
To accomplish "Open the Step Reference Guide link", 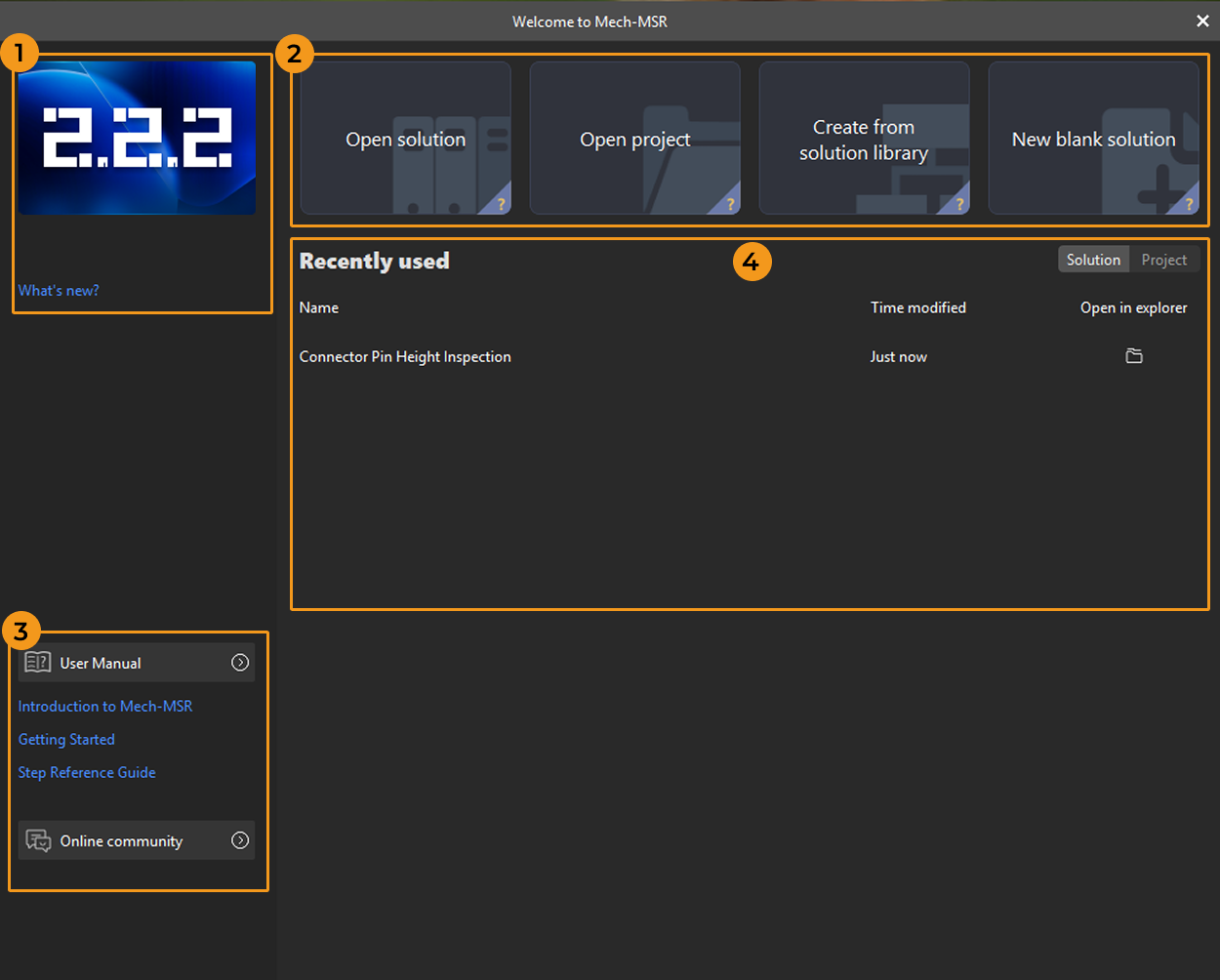I will (x=87, y=773).
